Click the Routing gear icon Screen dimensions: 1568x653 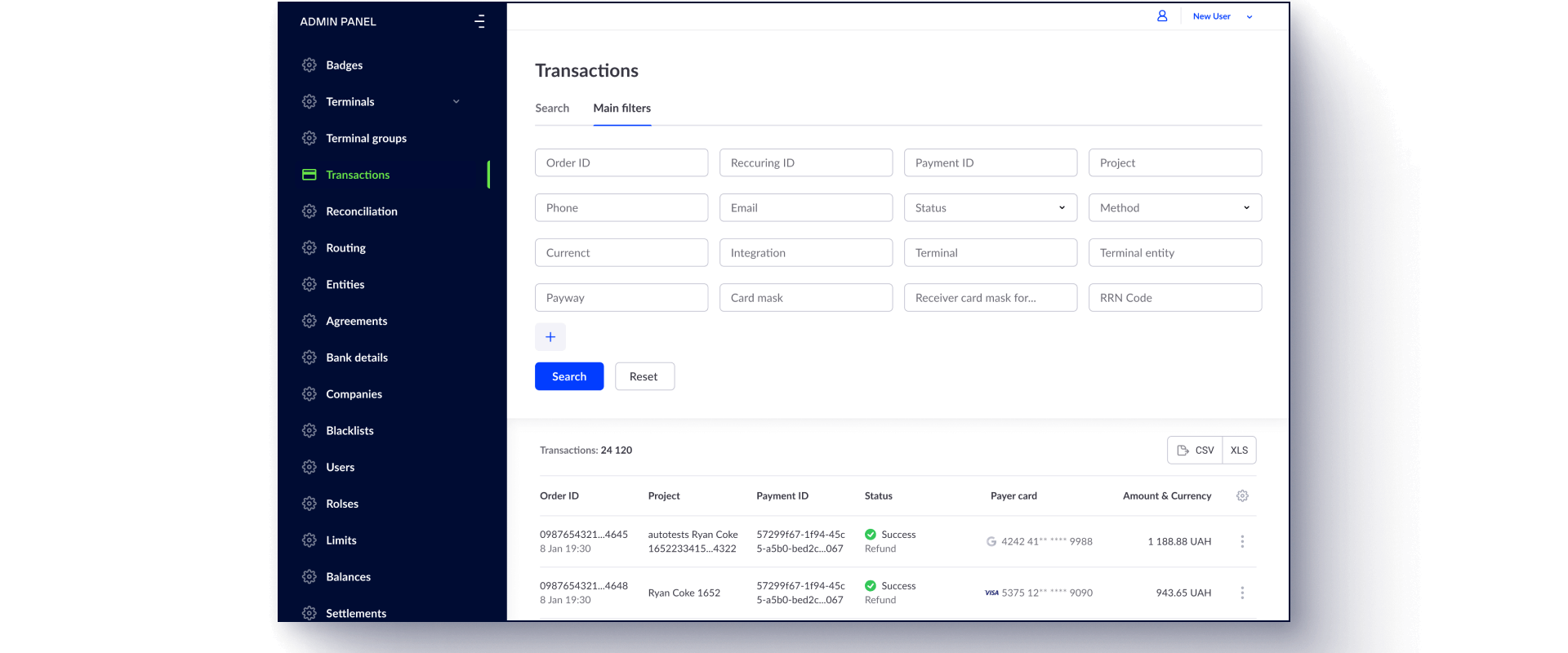[309, 248]
